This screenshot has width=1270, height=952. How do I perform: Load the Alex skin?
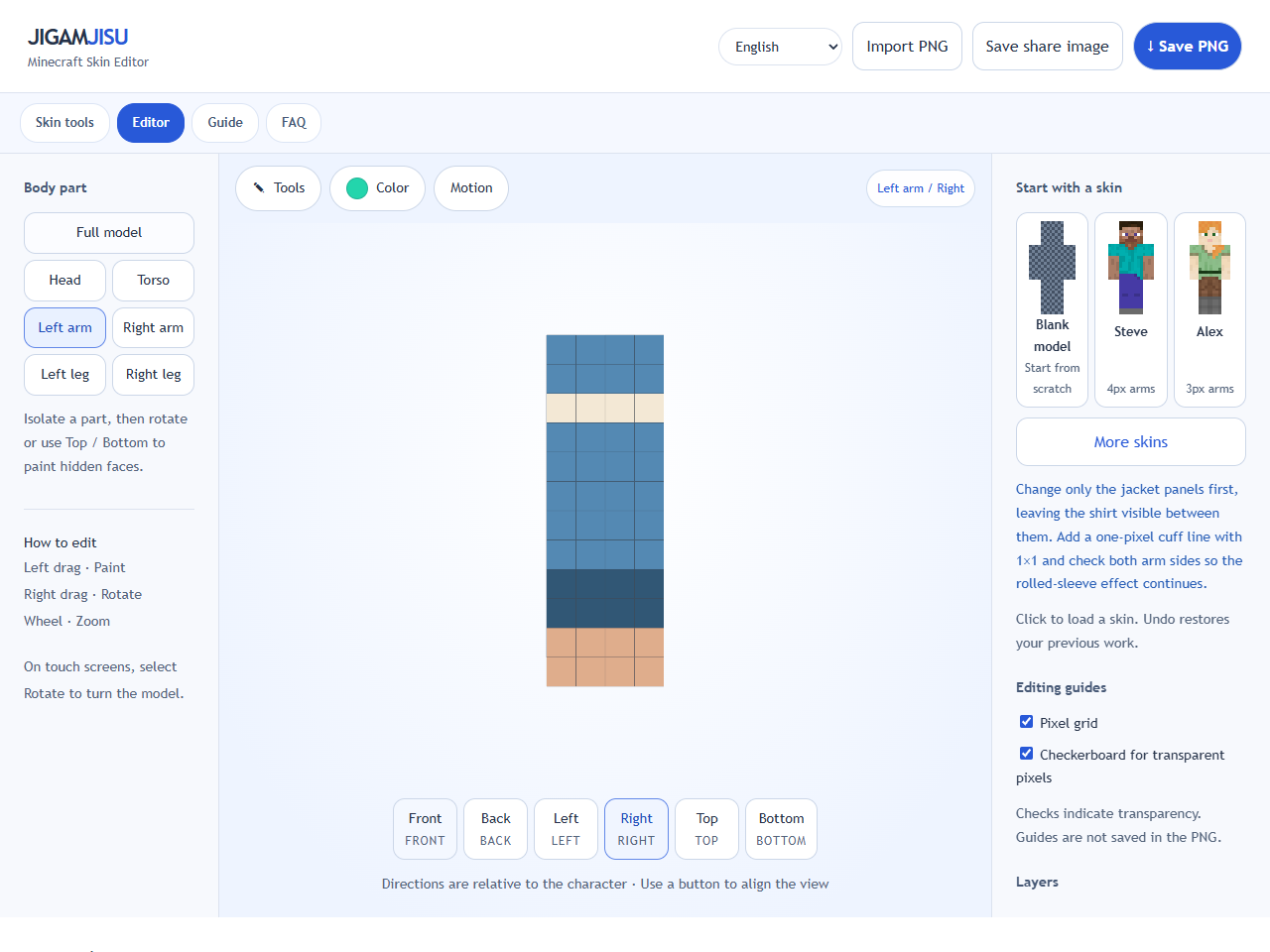pyautogui.click(x=1209, y=309)
